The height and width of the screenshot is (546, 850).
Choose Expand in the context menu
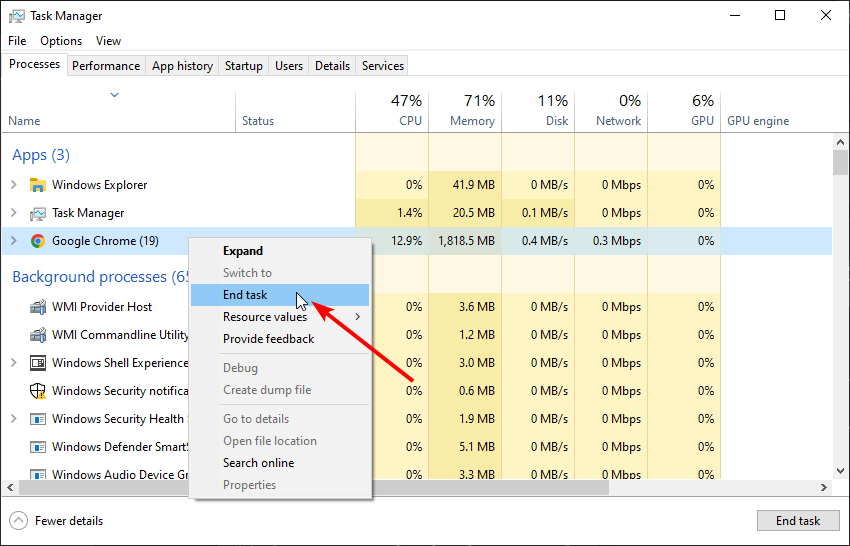[280, 251]
